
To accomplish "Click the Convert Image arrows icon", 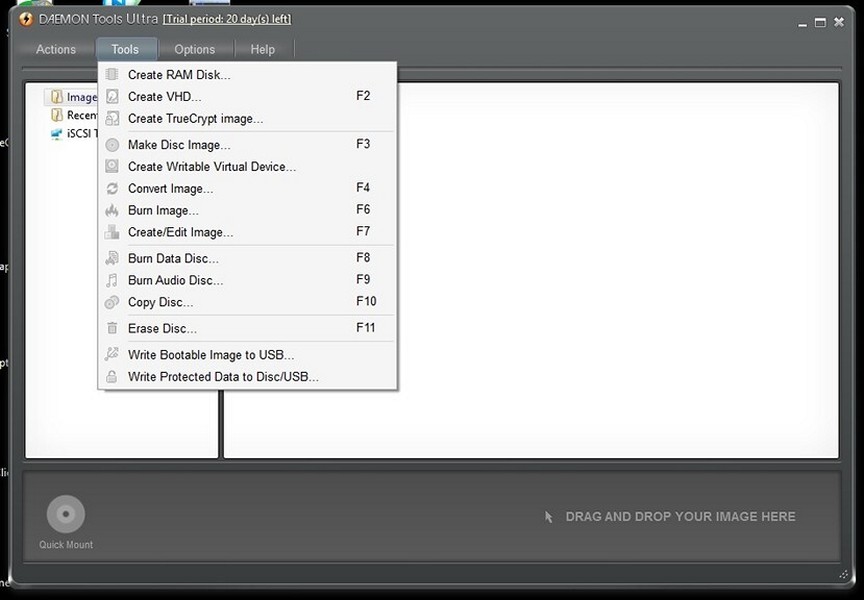I will point(112,188).
